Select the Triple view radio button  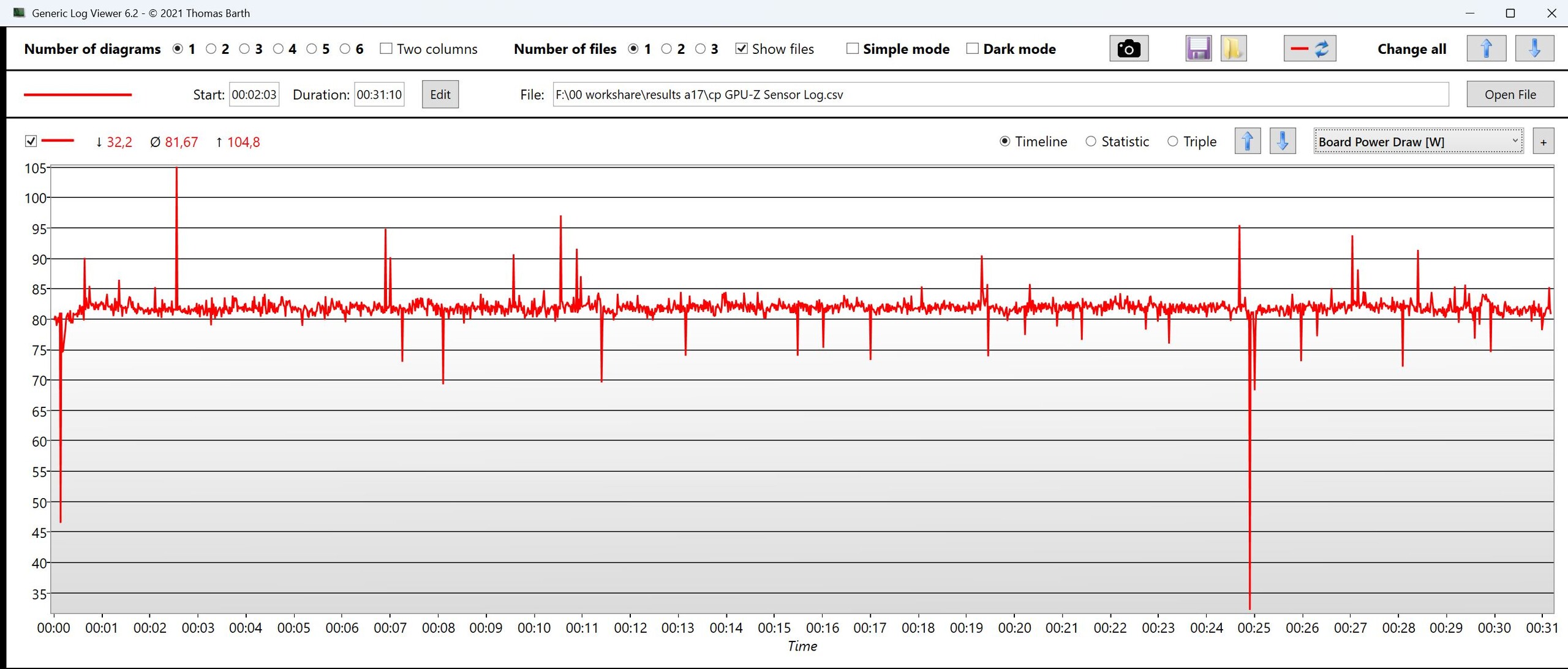tap(1172, 142)
